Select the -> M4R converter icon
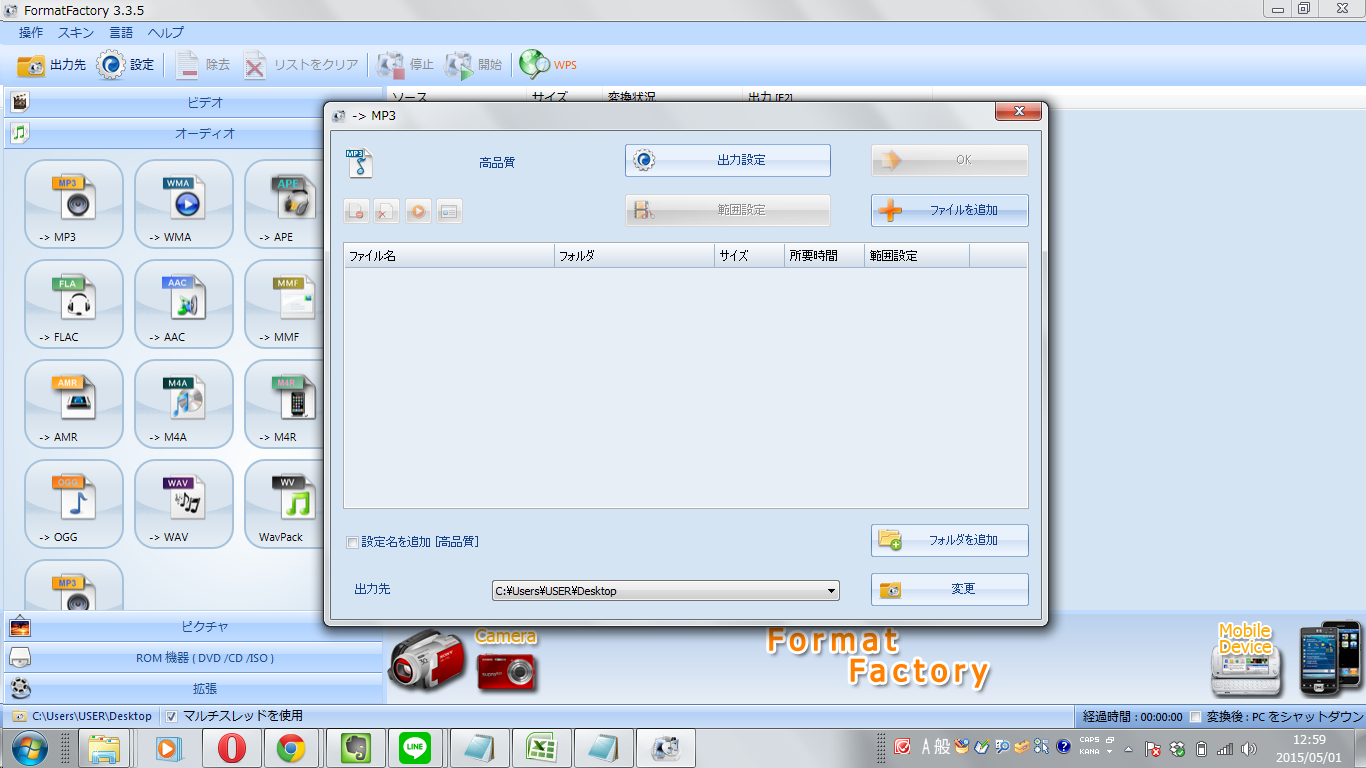Viewport: 1366px width, 768px height. click(x=284, y=404)
